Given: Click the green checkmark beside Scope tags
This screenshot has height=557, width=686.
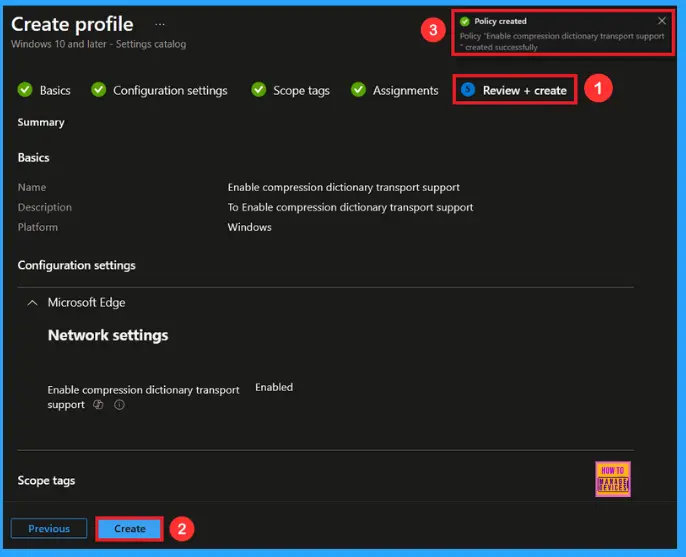Looking at the screenshot, I should coord(259,90).
